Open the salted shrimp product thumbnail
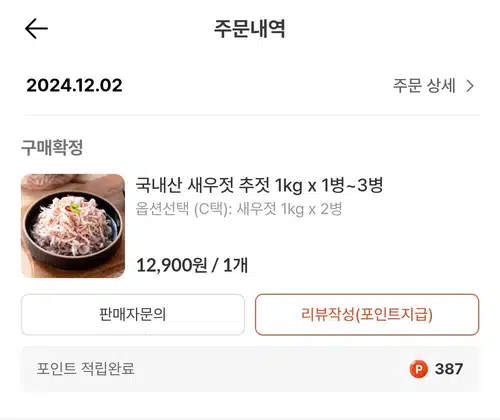500x420 pixels. (73, 226)
